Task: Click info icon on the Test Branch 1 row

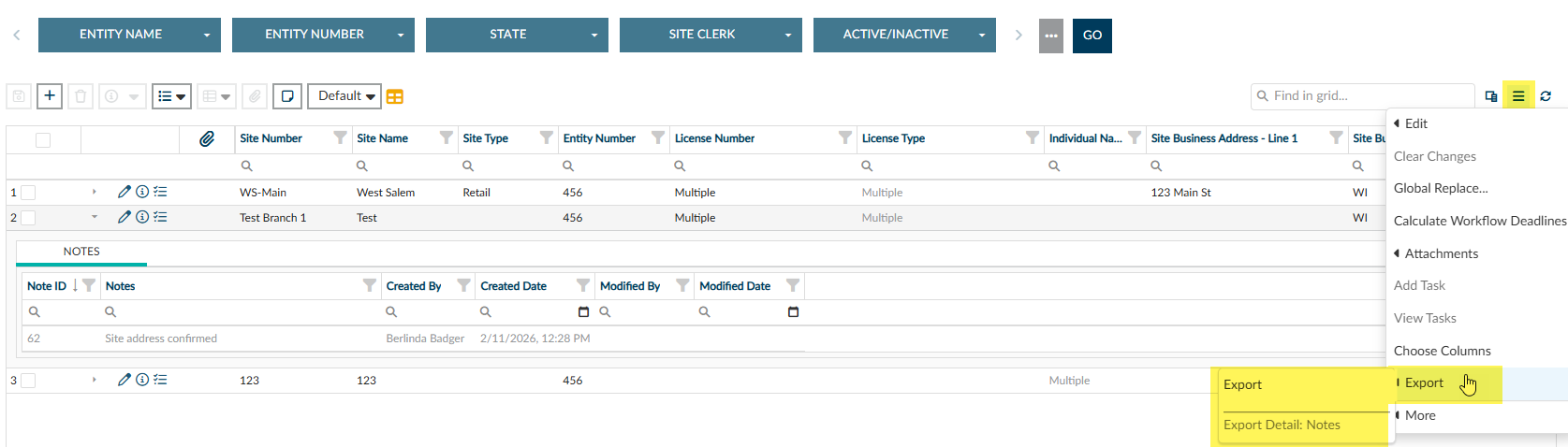Action: point(142,217)
